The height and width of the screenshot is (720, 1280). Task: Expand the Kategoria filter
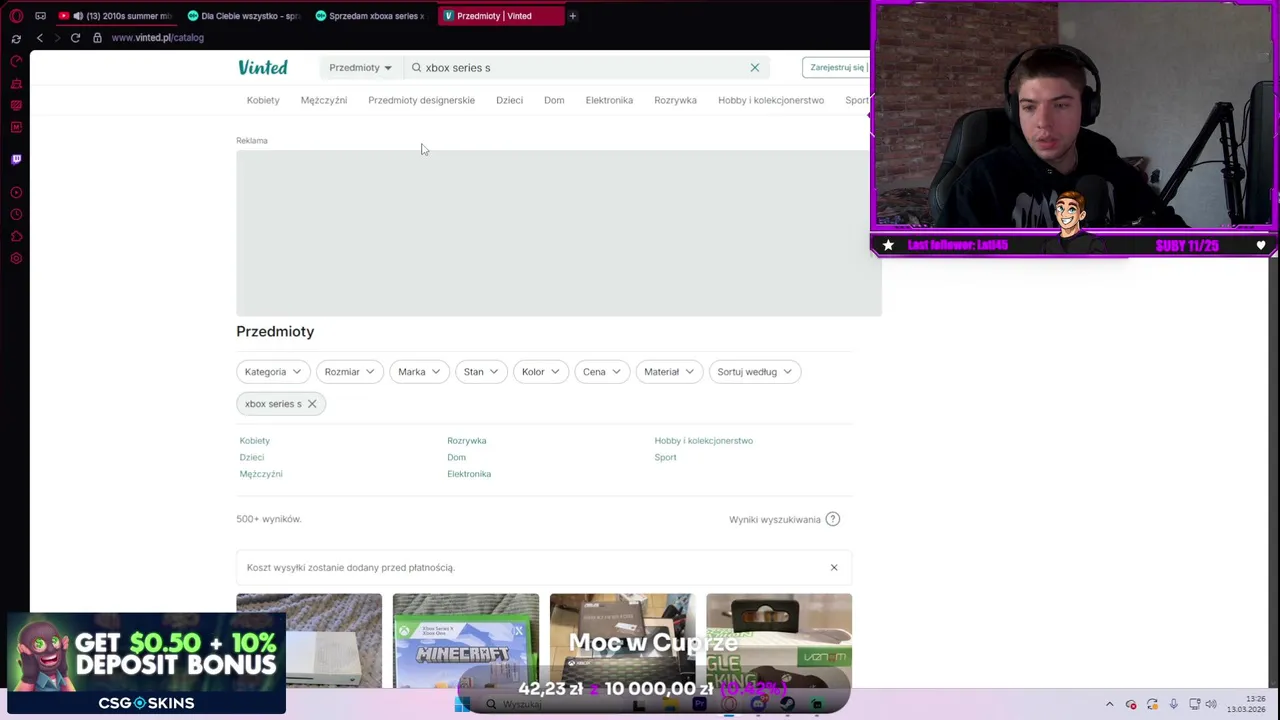pos(273,372)
